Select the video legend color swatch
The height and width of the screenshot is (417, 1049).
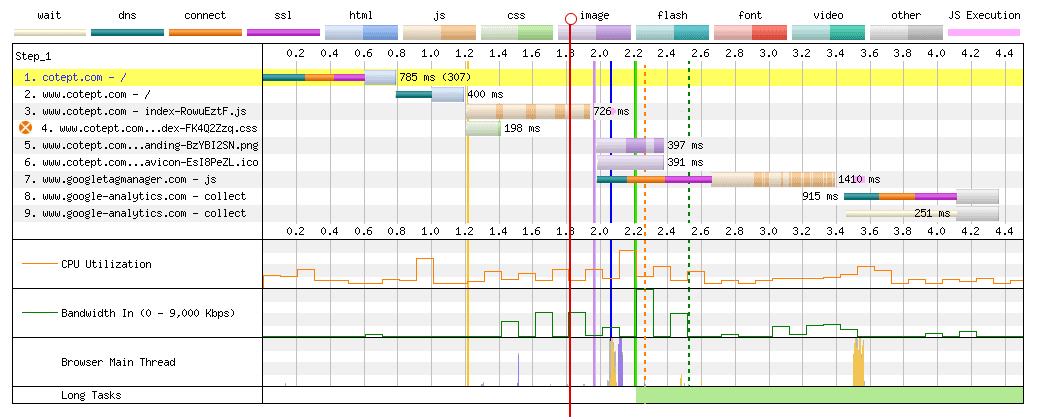coord(829,32)
